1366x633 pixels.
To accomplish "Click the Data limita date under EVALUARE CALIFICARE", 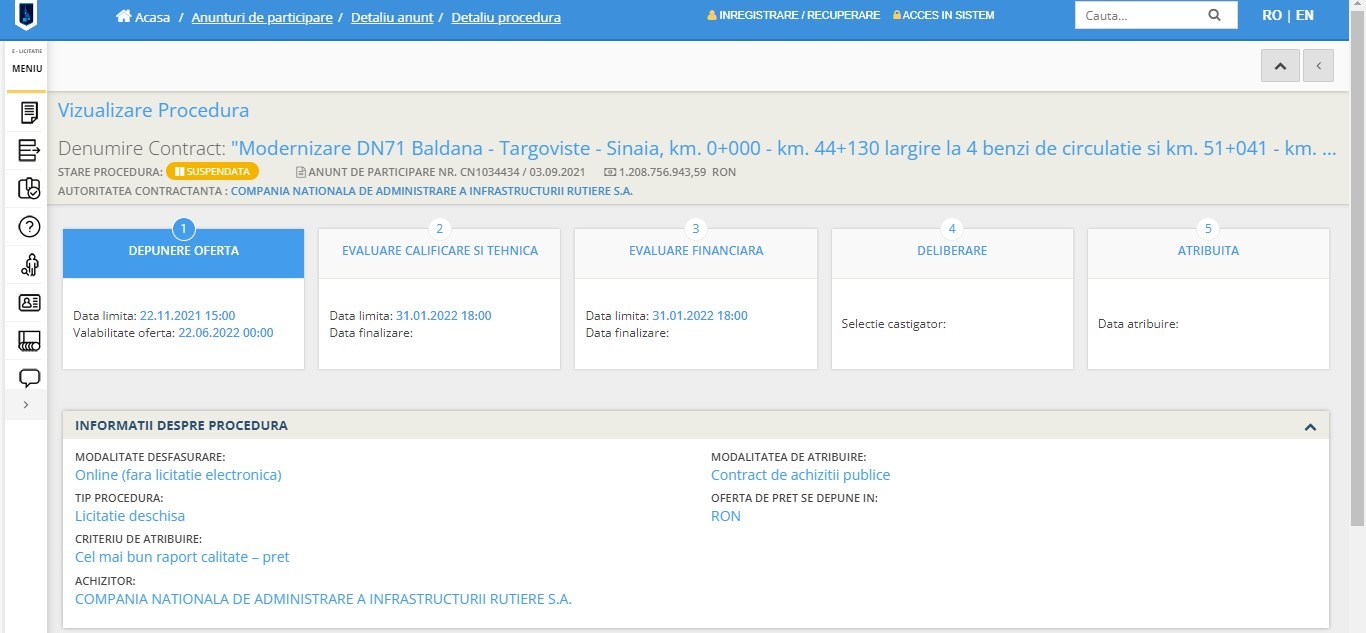I will (x=444, y=316).
